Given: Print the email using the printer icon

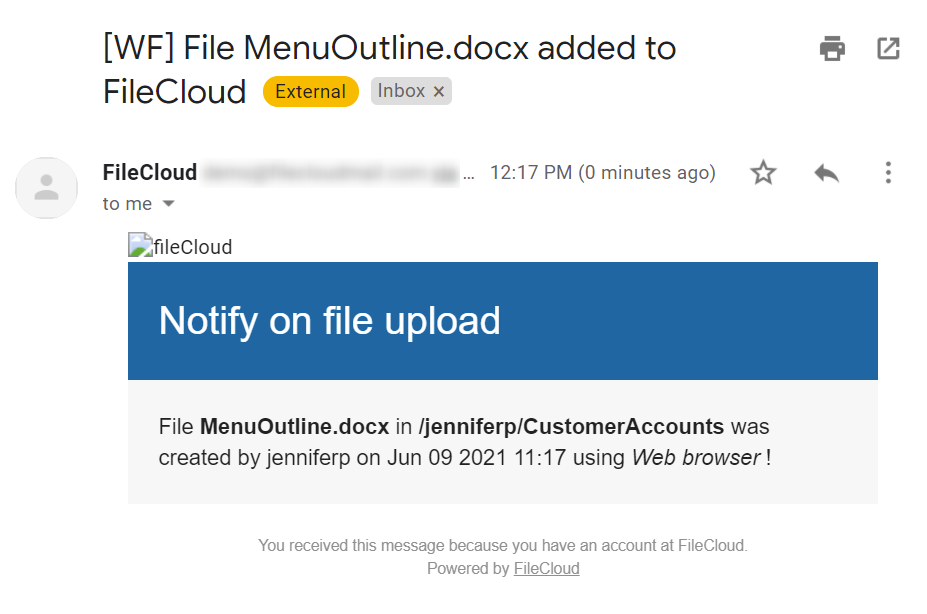Looking at the screenshot, I should (831, 48).
